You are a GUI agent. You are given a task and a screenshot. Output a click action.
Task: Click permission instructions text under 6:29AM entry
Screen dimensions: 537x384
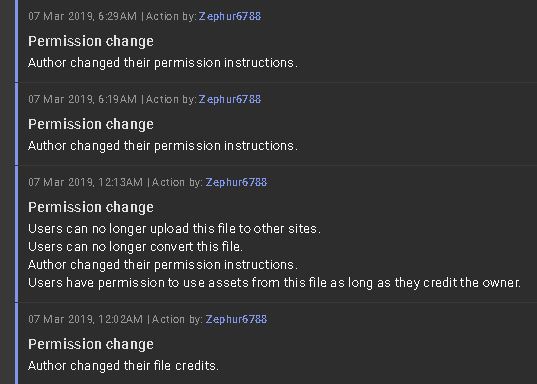[163, 63]
